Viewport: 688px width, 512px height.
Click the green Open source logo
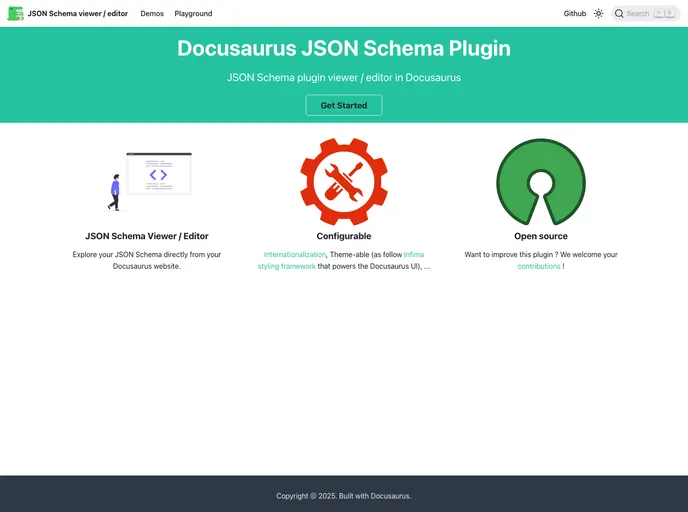(x=541, y=182)
